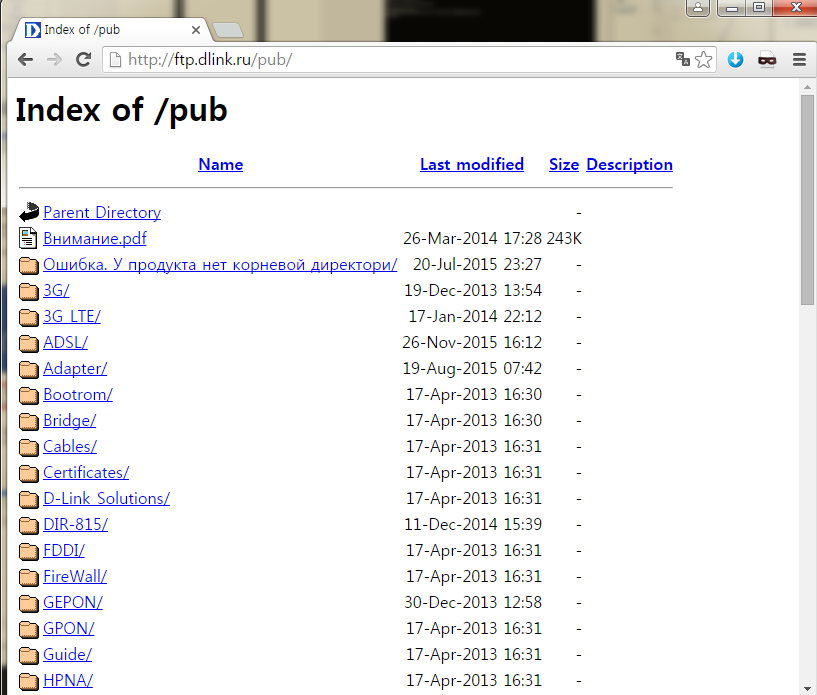Click the folder icon beside Adapter/
This screenshot has height=695, width=817.
28,369
